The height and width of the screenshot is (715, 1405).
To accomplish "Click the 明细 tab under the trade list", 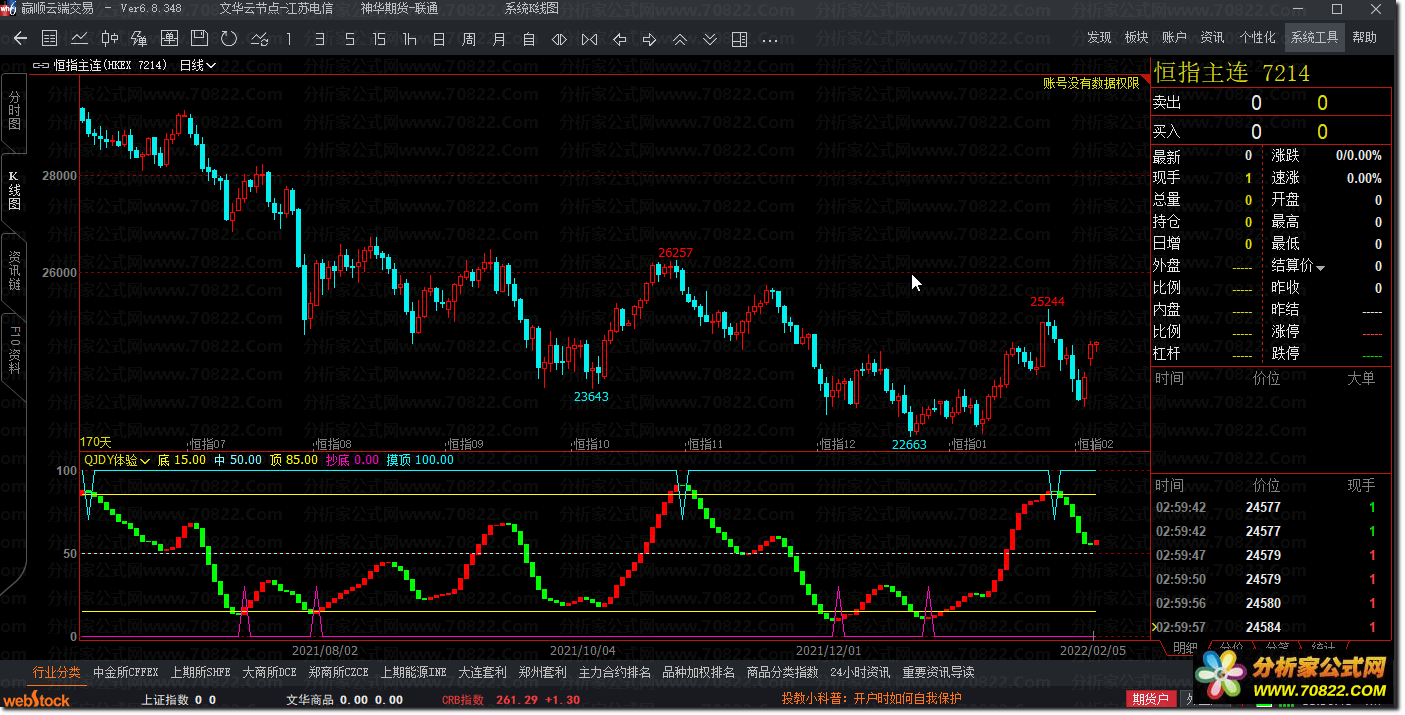I will (x=1184, y=647).
